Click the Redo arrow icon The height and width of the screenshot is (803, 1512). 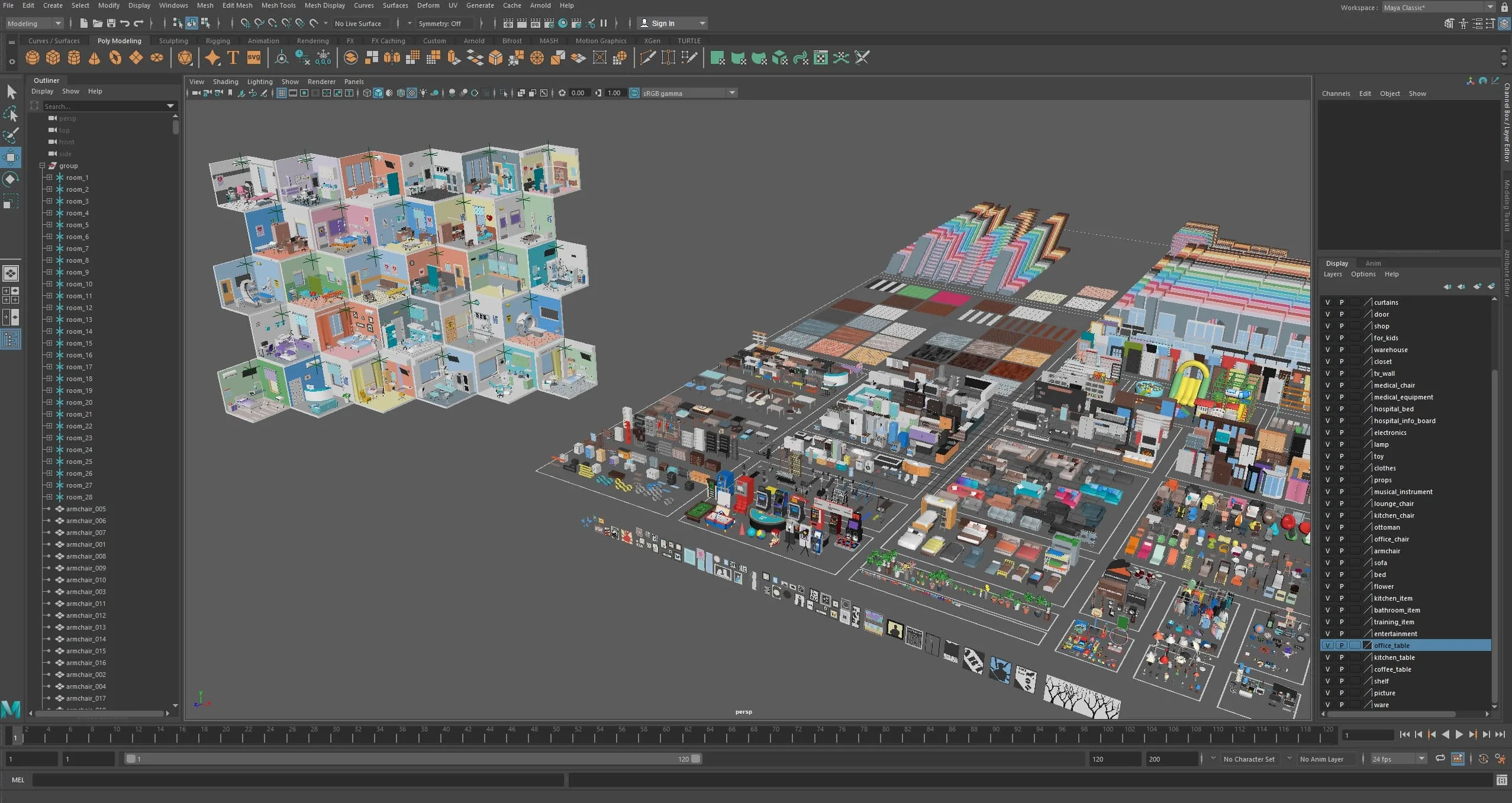click(x=138, y=23)
